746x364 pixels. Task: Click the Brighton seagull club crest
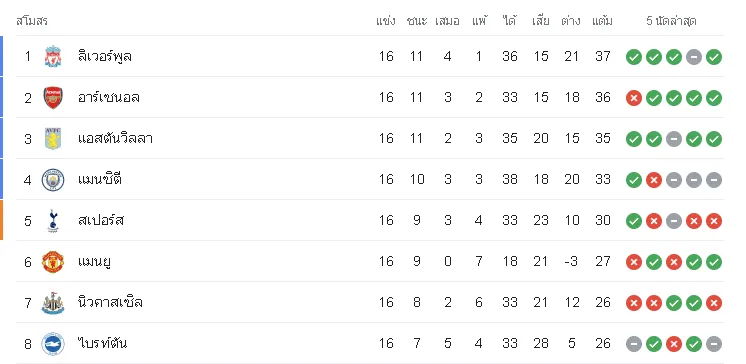coord(53,344)
